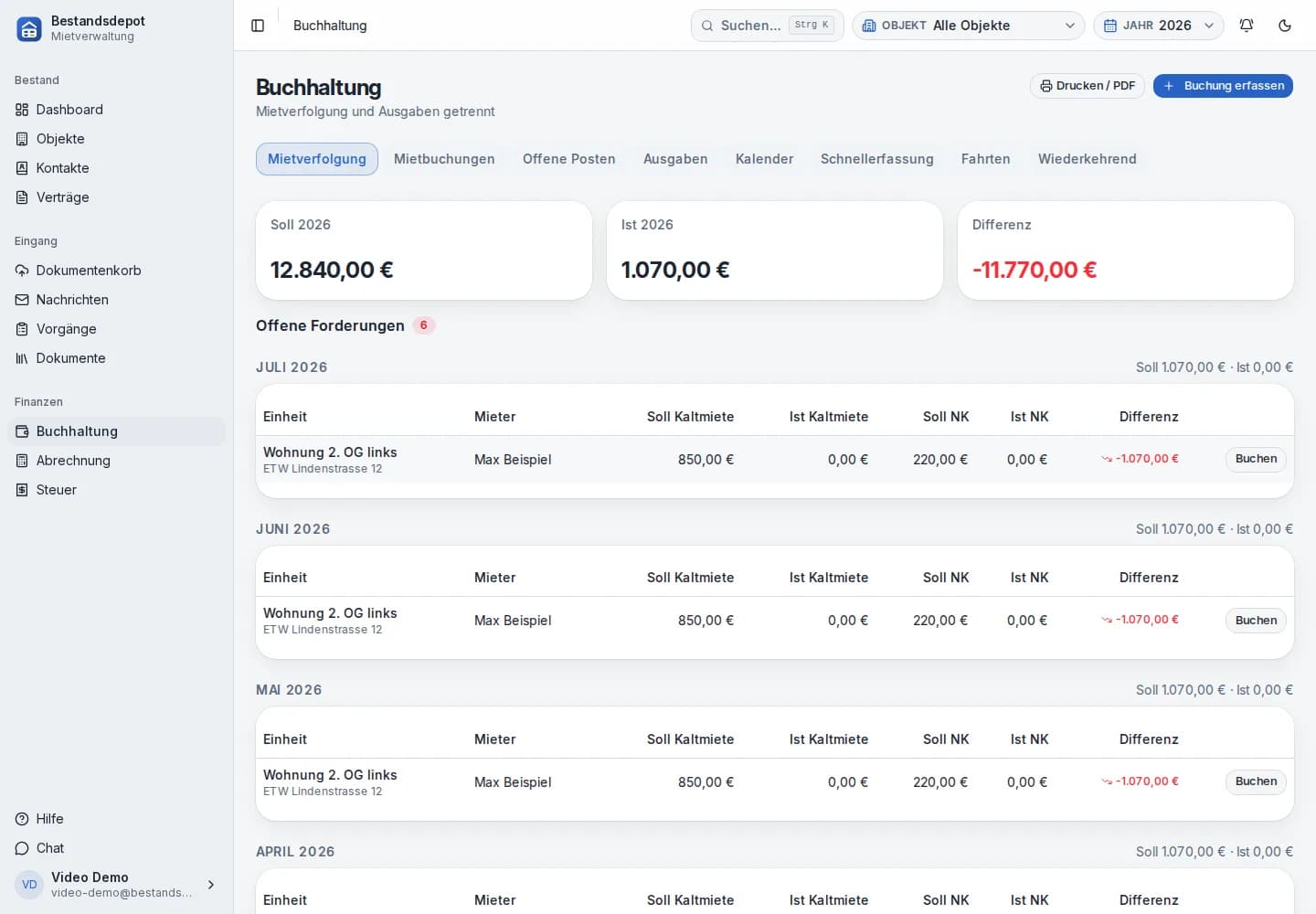Click the Kontakte icon in sidebar
The height and width of the screenshot is (914, 1316).
[x=22, y=168]
